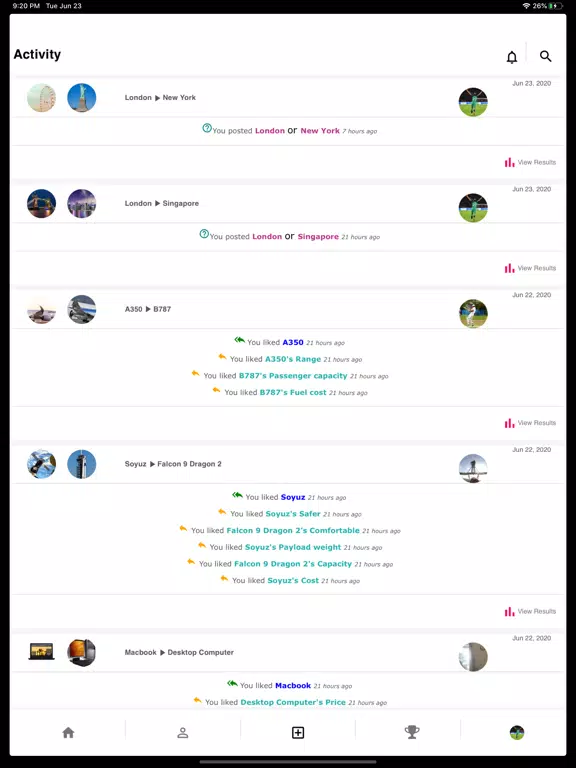Open Falcon 9 Dragon 2's Comfortable link
The width and height of the screenshot is (576, 768).
click(293, 530)
